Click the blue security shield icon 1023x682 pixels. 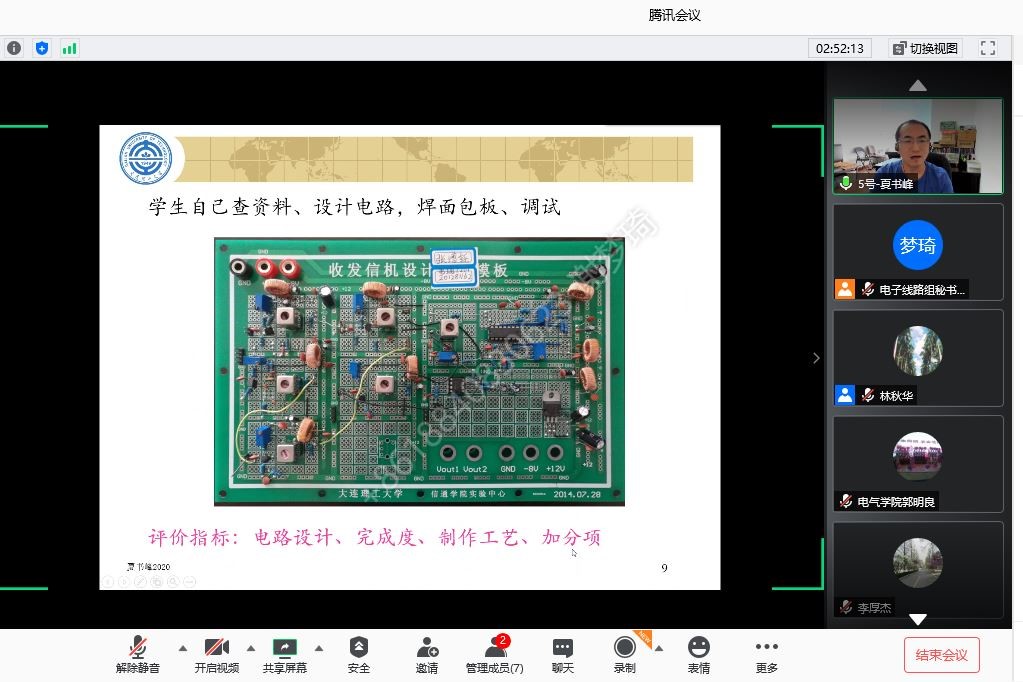click(42, 48)
